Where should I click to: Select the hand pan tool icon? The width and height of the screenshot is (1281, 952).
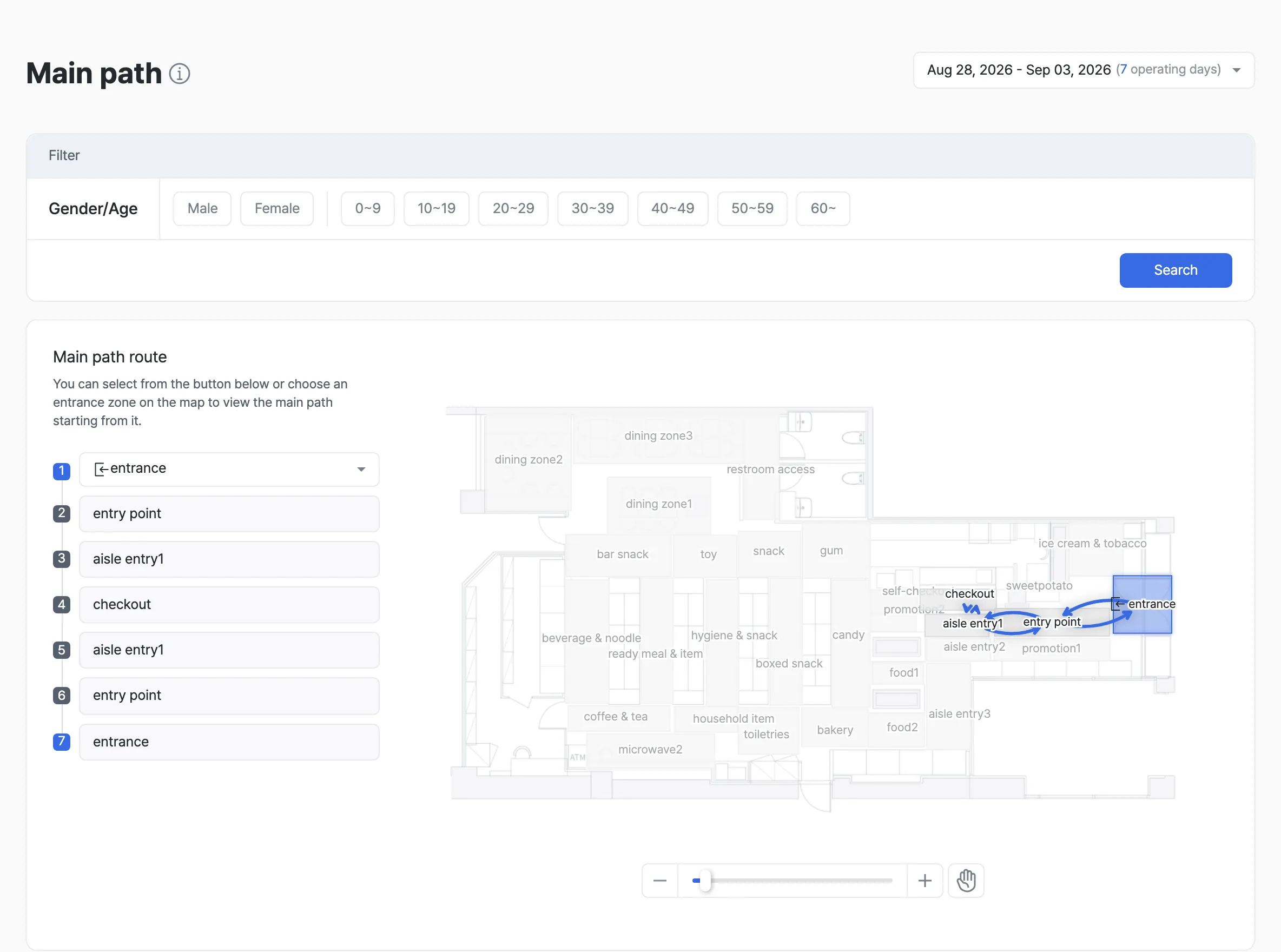coord(966,881)
